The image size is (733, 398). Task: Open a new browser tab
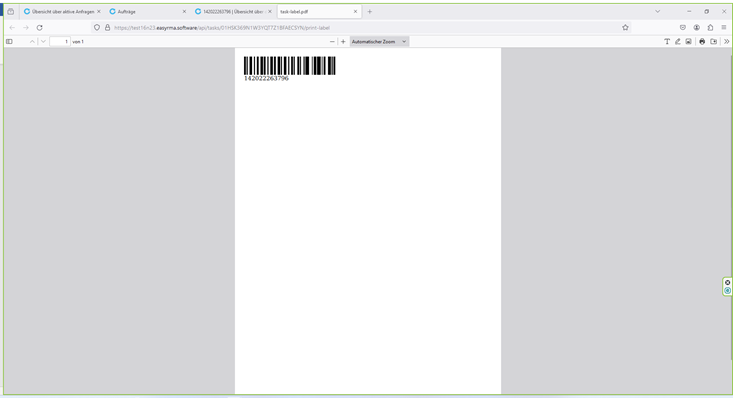[370, 11]
